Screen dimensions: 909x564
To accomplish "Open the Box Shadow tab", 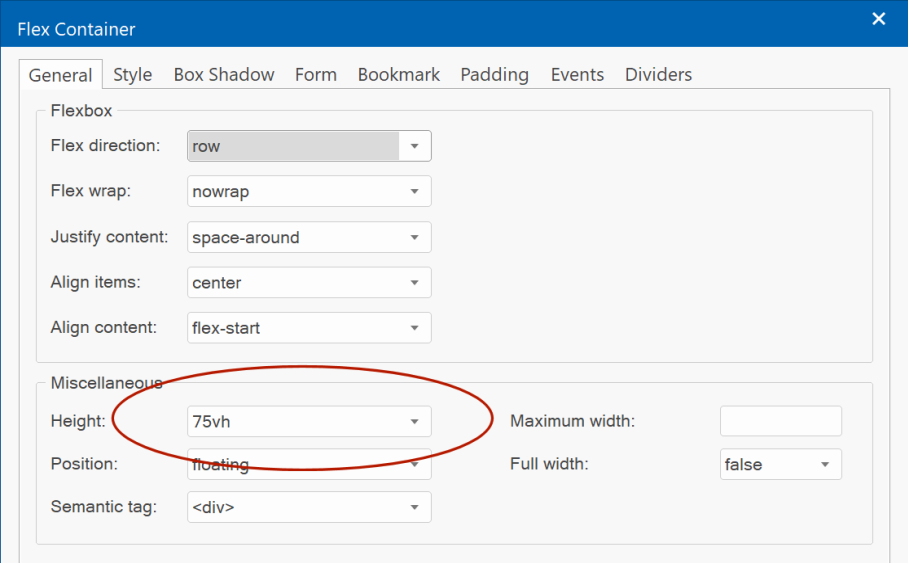I will pos(224,75).
